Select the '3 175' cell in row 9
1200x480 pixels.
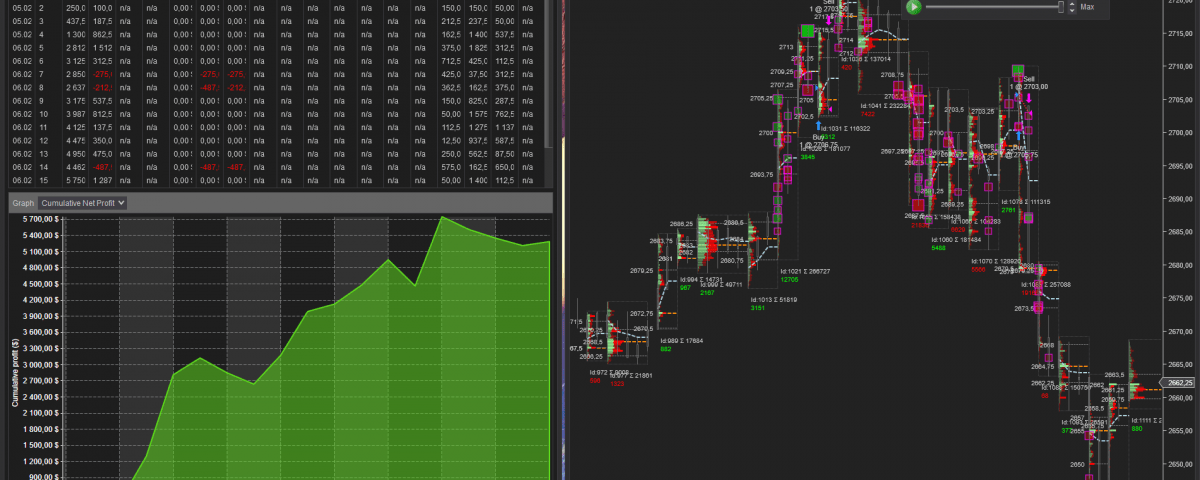(76, 100)
